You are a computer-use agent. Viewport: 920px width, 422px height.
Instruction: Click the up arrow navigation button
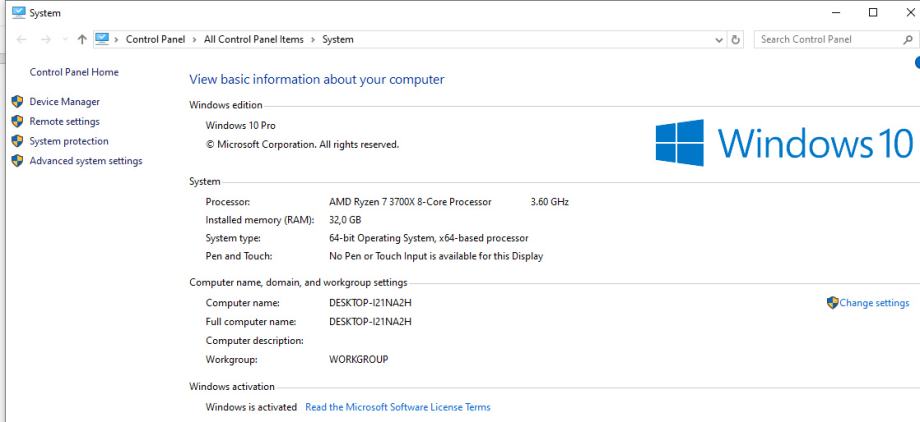click(x=81, y=40)
